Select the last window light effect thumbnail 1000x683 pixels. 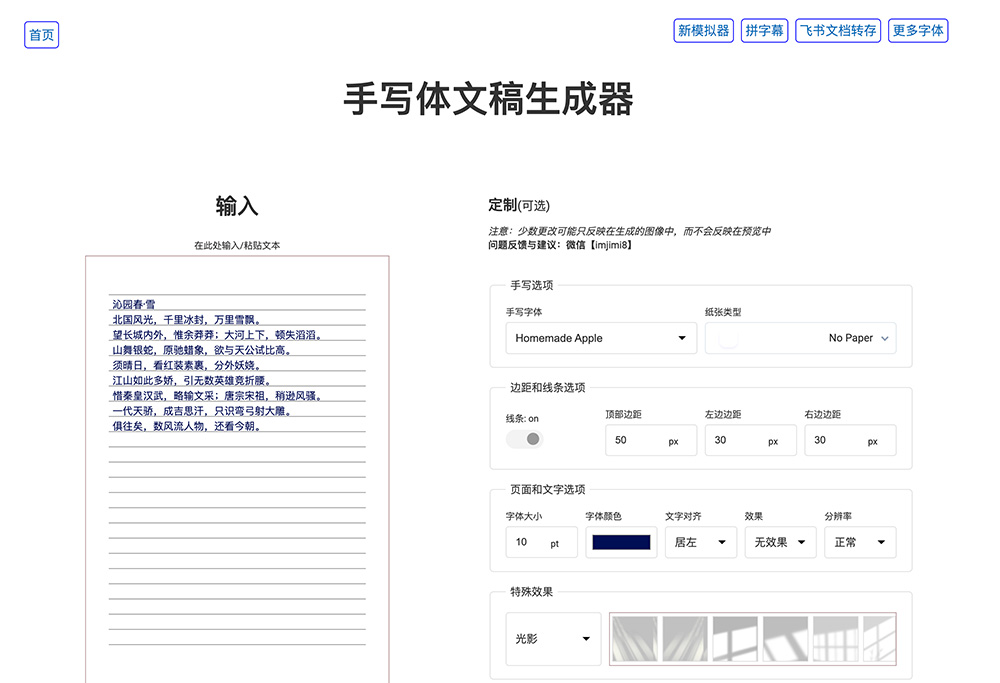885,638
